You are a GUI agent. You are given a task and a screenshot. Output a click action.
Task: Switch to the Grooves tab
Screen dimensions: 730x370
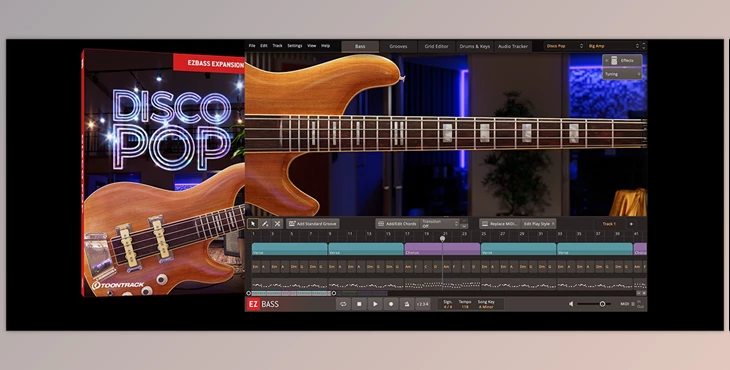(398, 46)
